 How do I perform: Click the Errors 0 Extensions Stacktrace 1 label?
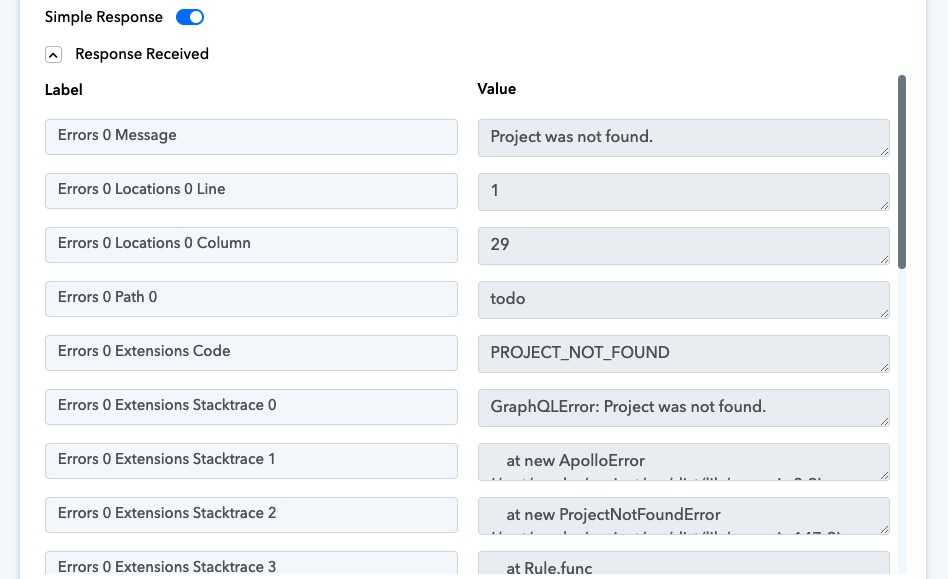(251, 461)
